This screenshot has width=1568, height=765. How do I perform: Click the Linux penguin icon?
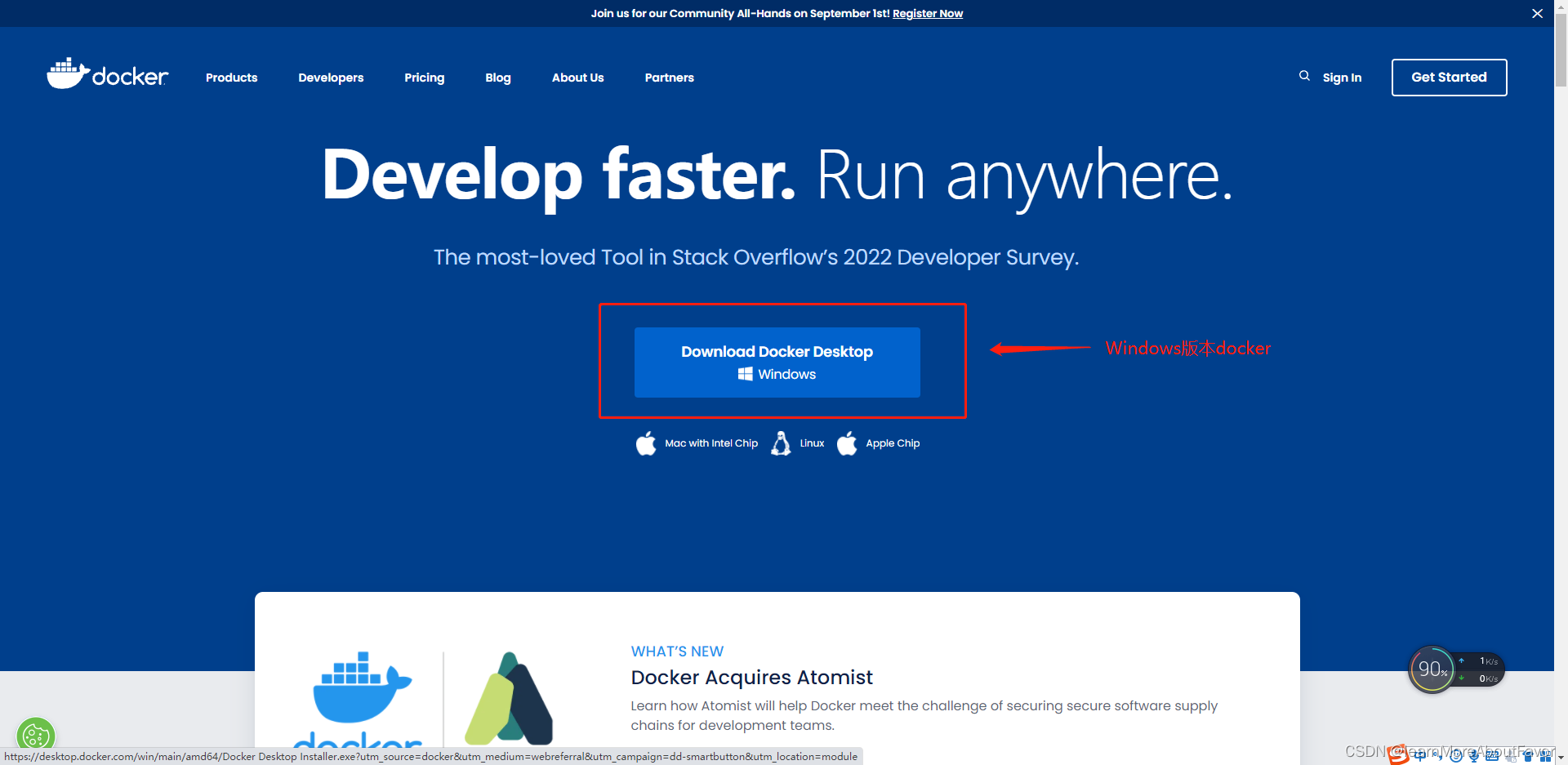pyautogui.click(x=781, y=443)
